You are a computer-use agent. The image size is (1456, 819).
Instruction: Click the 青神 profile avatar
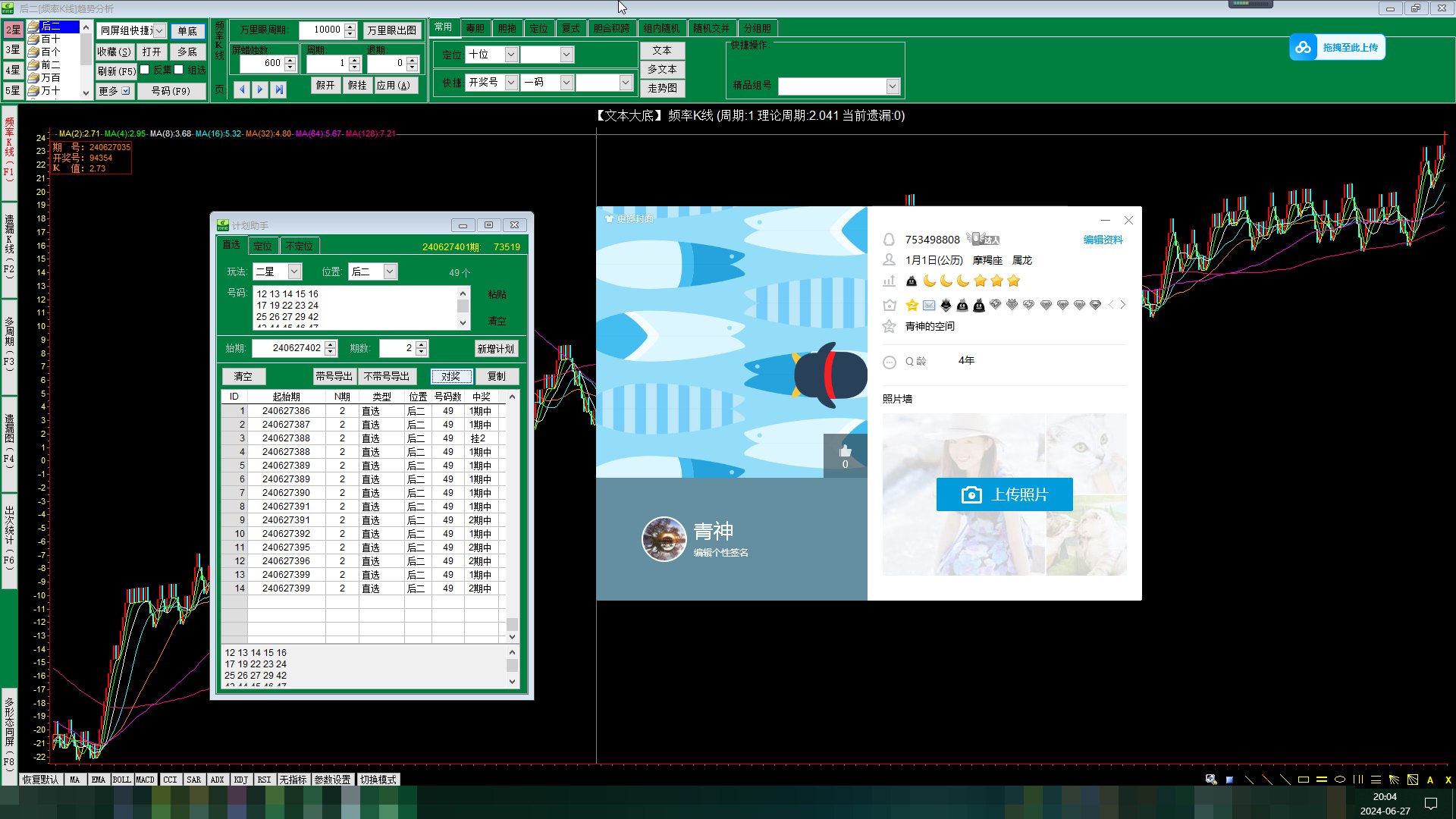click(x=664, y=539)
